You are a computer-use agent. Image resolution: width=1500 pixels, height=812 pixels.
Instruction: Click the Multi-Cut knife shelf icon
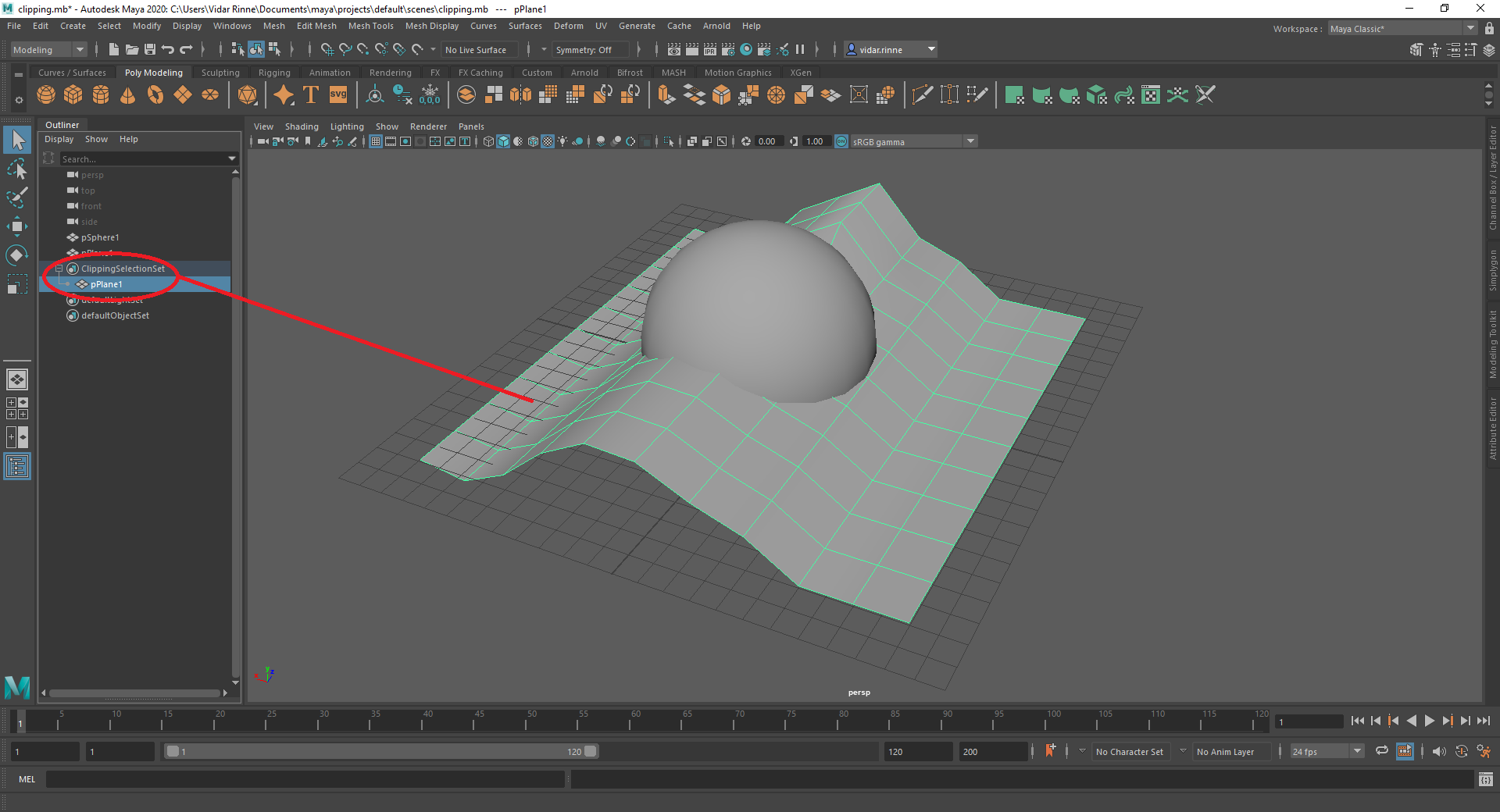coord(923,95)
